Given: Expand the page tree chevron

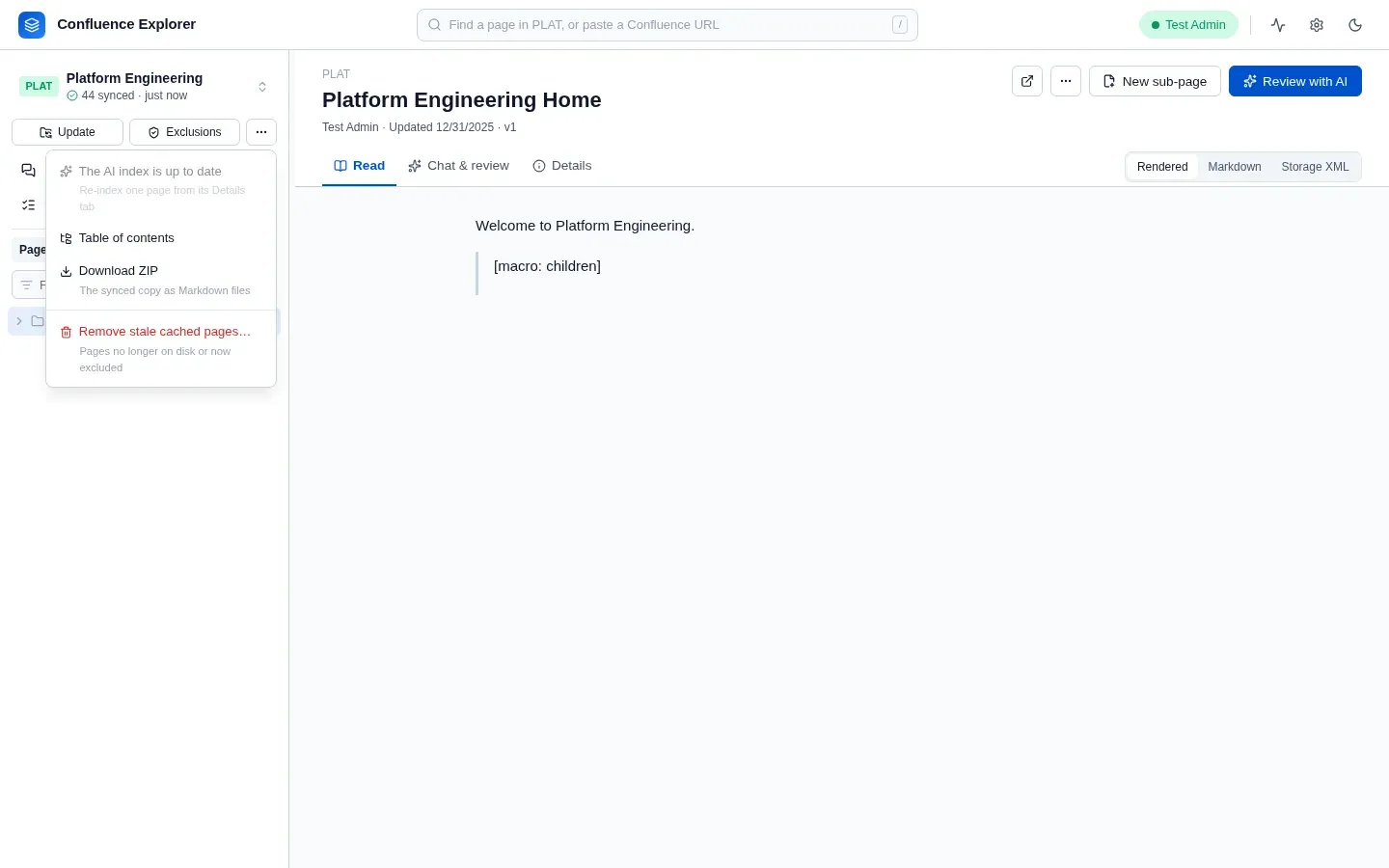Looking at the screenshot, I should pyautogui.click(x=18, y=321).
